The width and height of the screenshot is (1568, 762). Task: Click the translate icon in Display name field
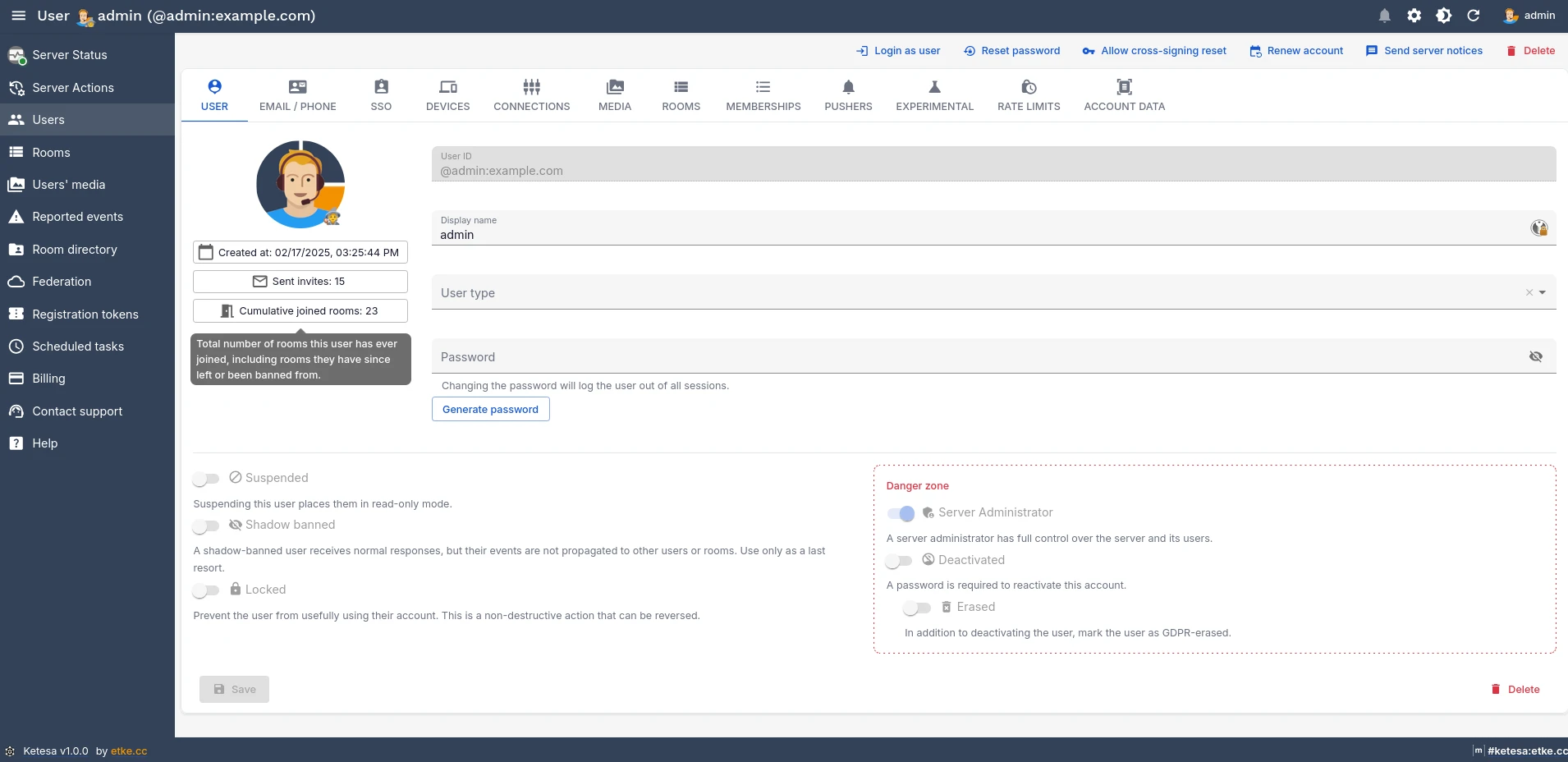click(1539, 227)
